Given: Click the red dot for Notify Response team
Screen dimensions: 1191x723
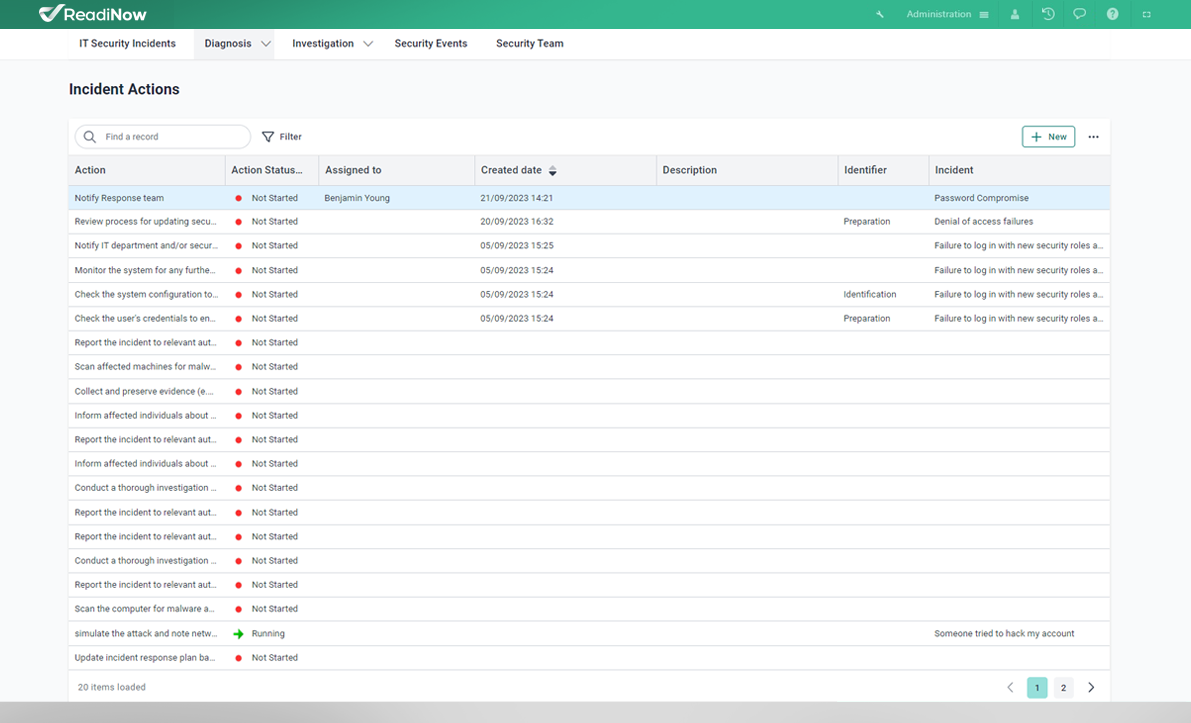Looking at the screenshot, I should click(x=239, y=198).
